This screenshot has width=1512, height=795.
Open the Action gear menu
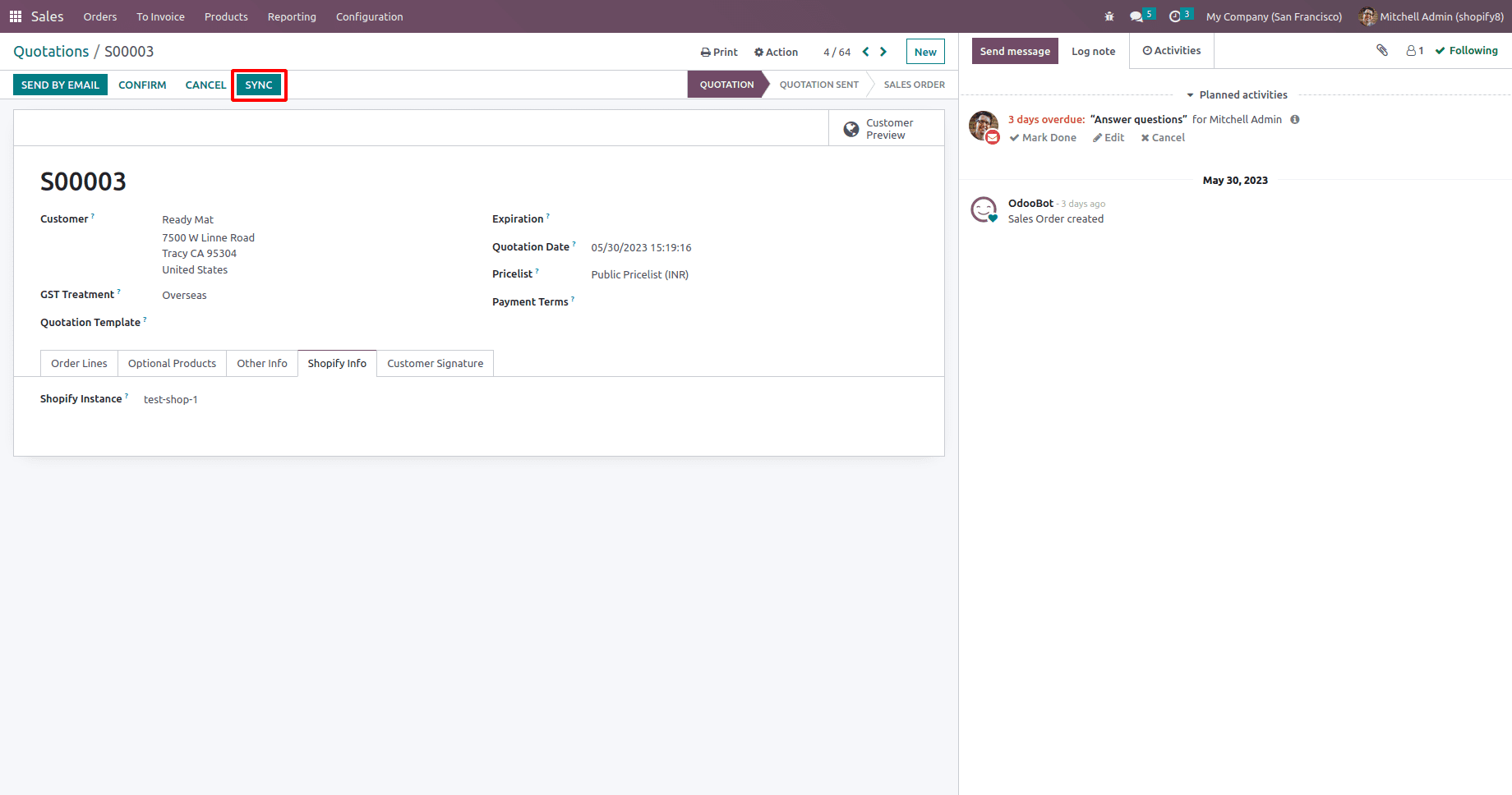(x=777, y=52)
